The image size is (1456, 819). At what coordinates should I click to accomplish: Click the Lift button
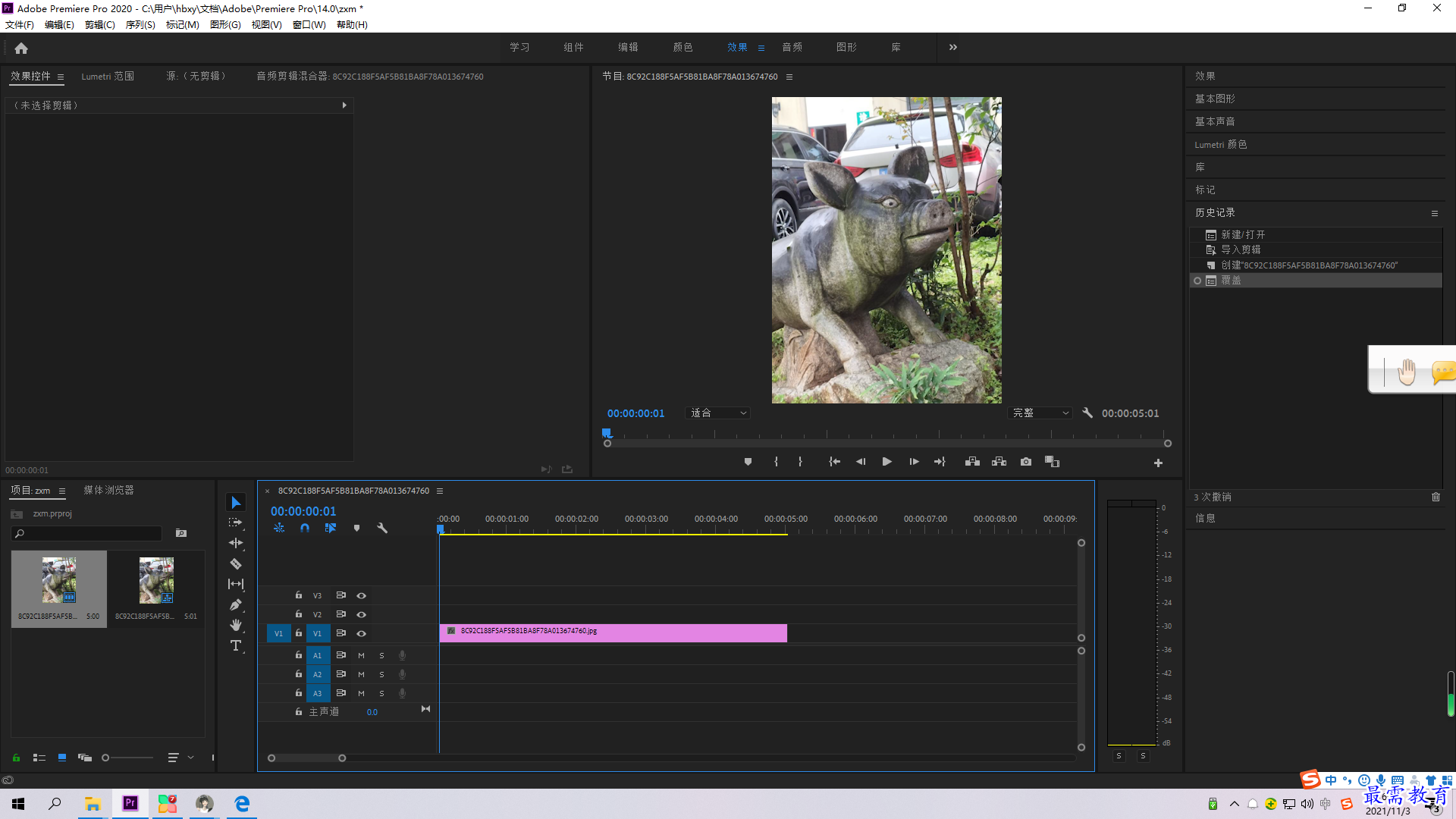tap(972, 462)
